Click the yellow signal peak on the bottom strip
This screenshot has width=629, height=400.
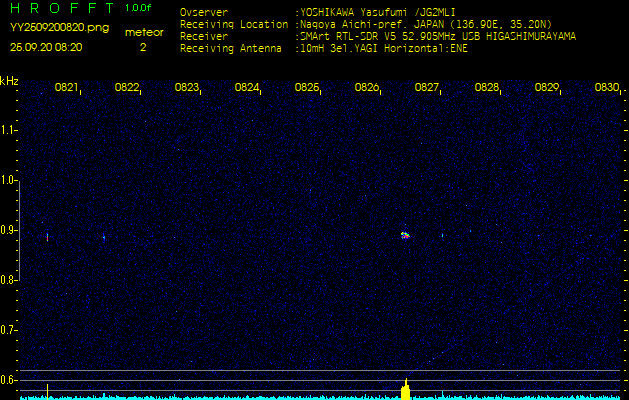pos(405,387)
